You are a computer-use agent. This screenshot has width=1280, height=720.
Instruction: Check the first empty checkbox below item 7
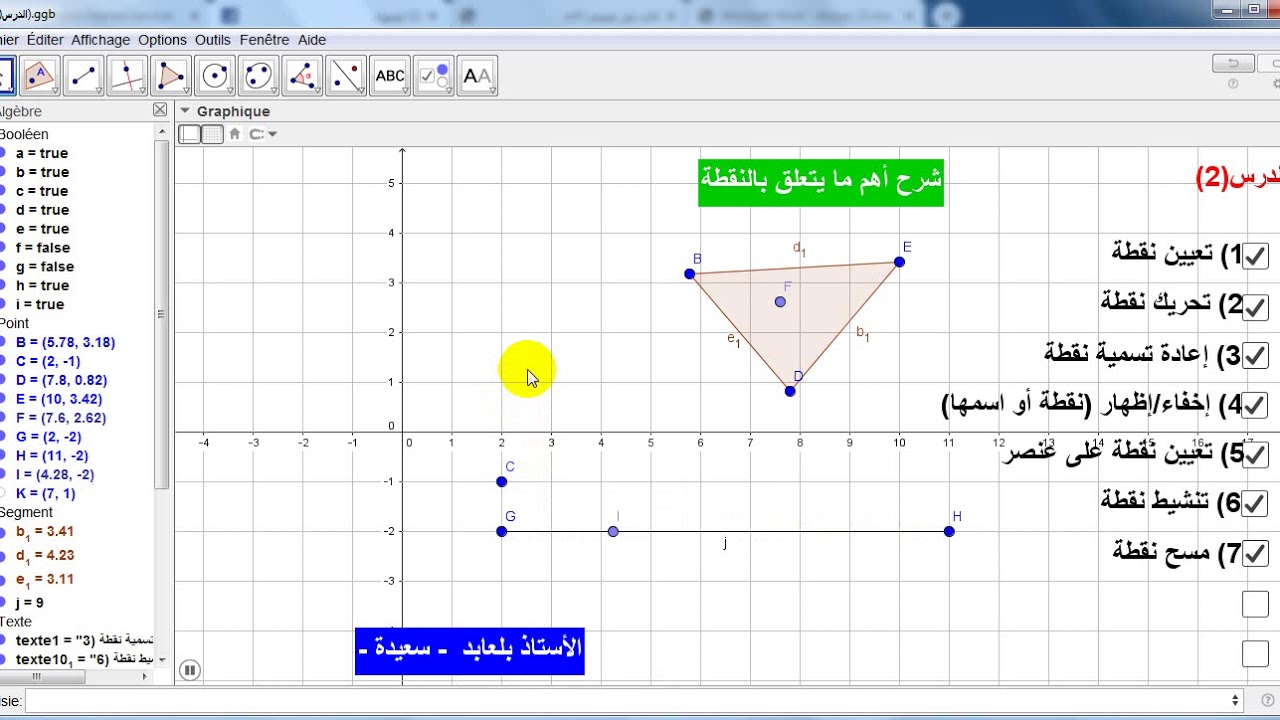(x=1255, y=604)
